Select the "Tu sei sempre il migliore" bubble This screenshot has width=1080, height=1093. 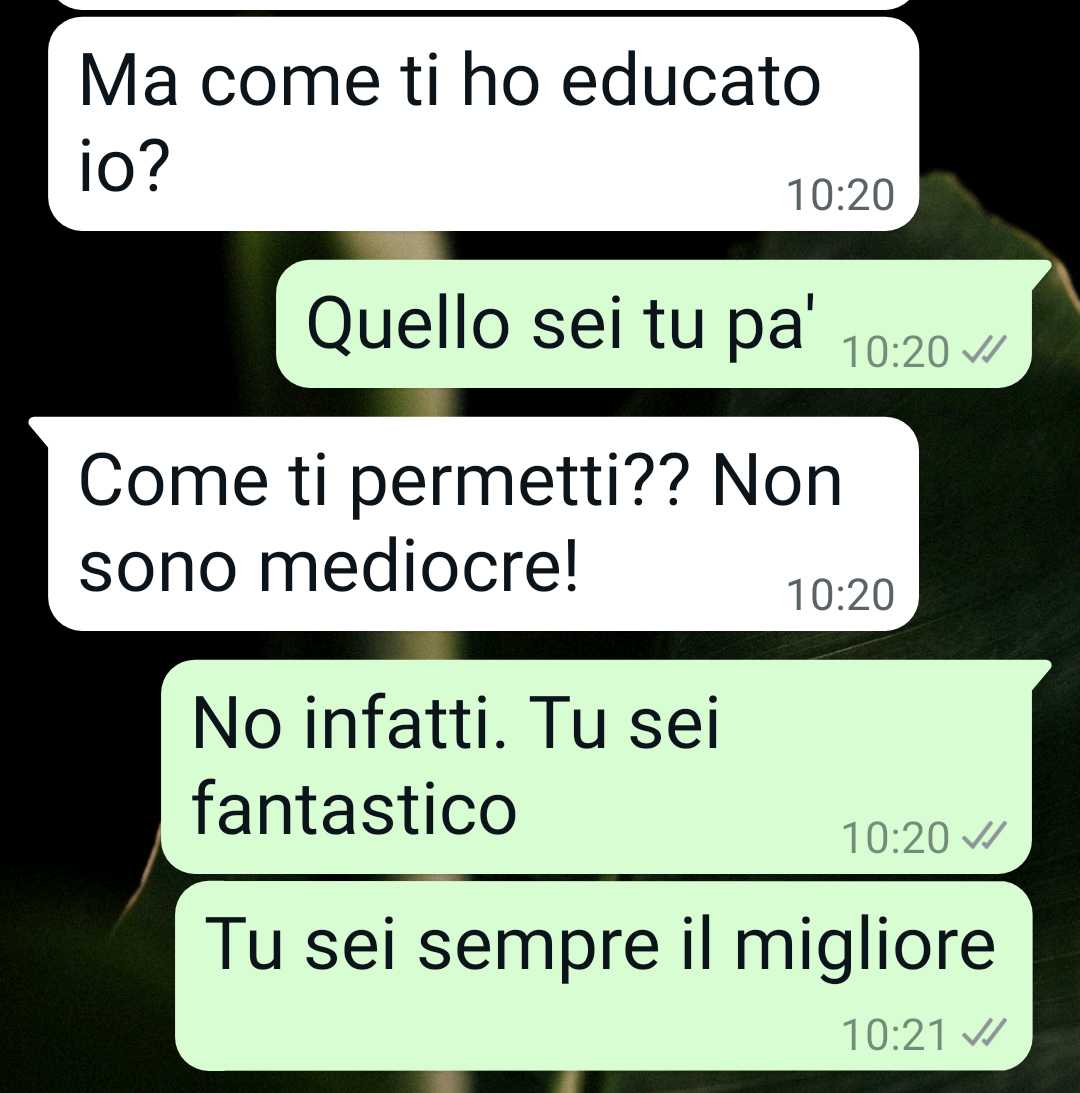[603, 976]
